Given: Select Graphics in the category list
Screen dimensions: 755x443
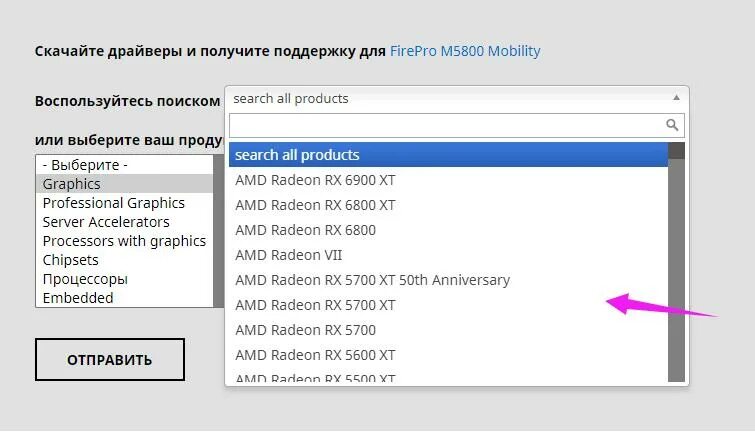Looking at the screenshot, I should coord(124,184).
